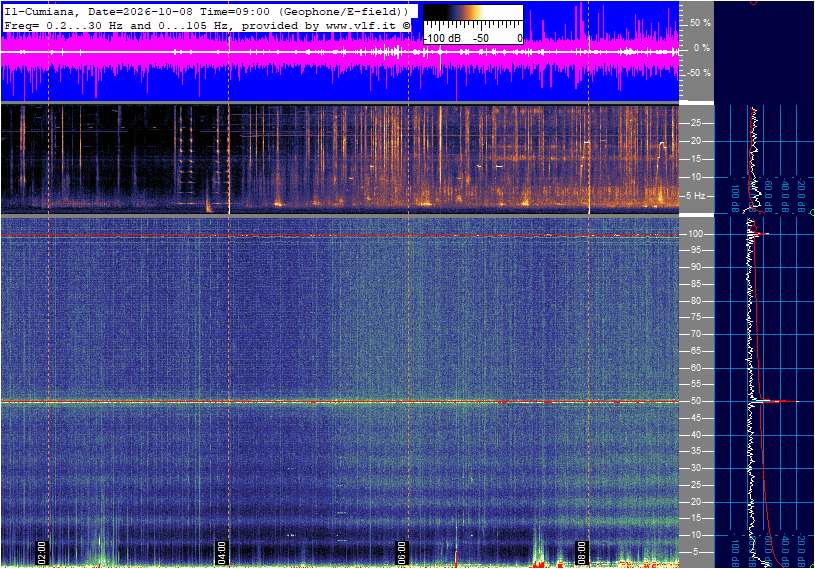The width and height of the screenshot is (815, 569).
Task: Click the 100 Hz tick on lower scale
Action: [696, 234]
